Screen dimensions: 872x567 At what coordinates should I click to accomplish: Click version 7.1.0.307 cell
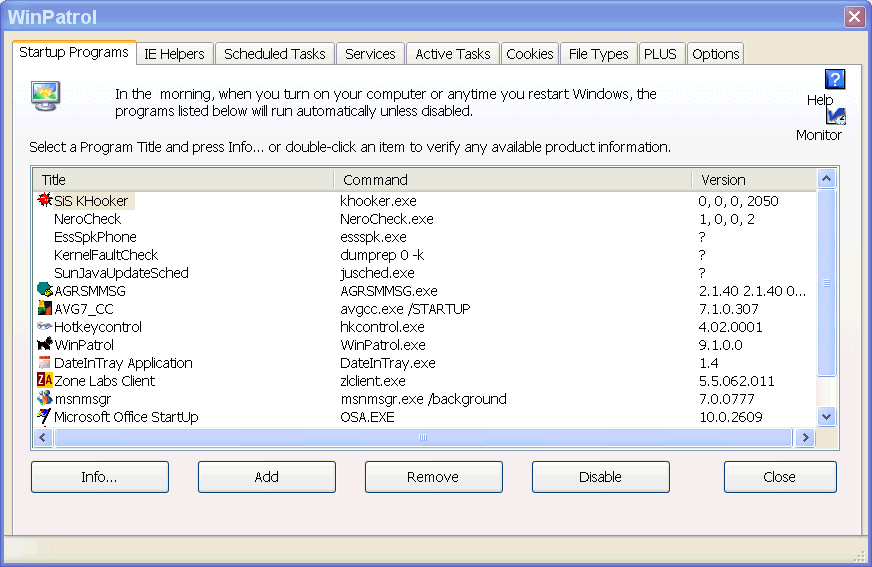(729, 309)
